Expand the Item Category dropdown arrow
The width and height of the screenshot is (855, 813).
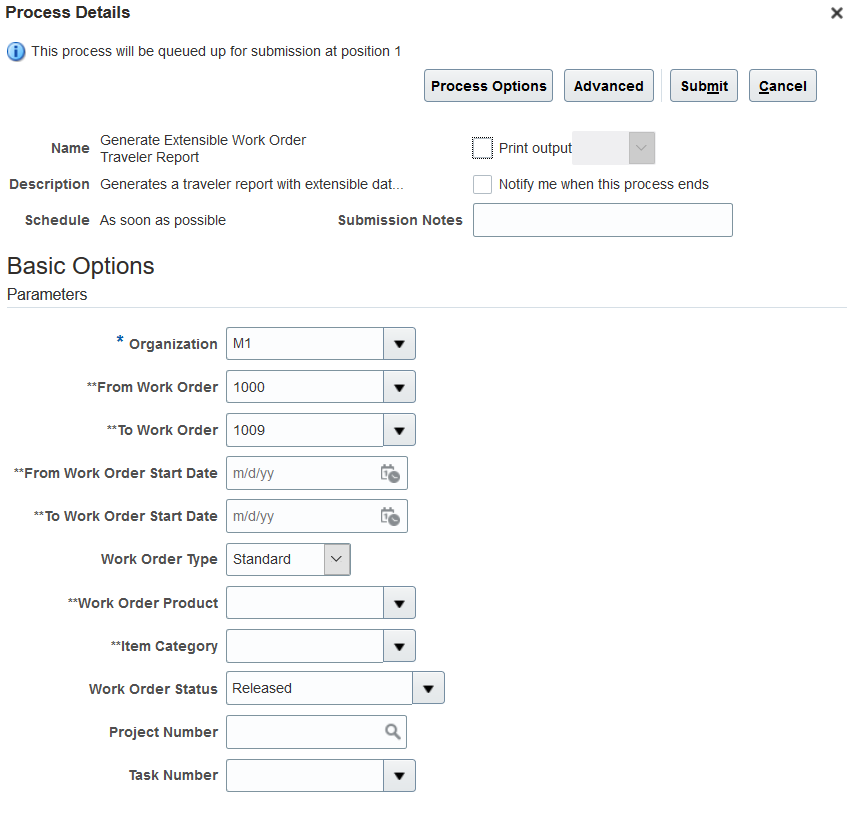[x=399, y=646]
